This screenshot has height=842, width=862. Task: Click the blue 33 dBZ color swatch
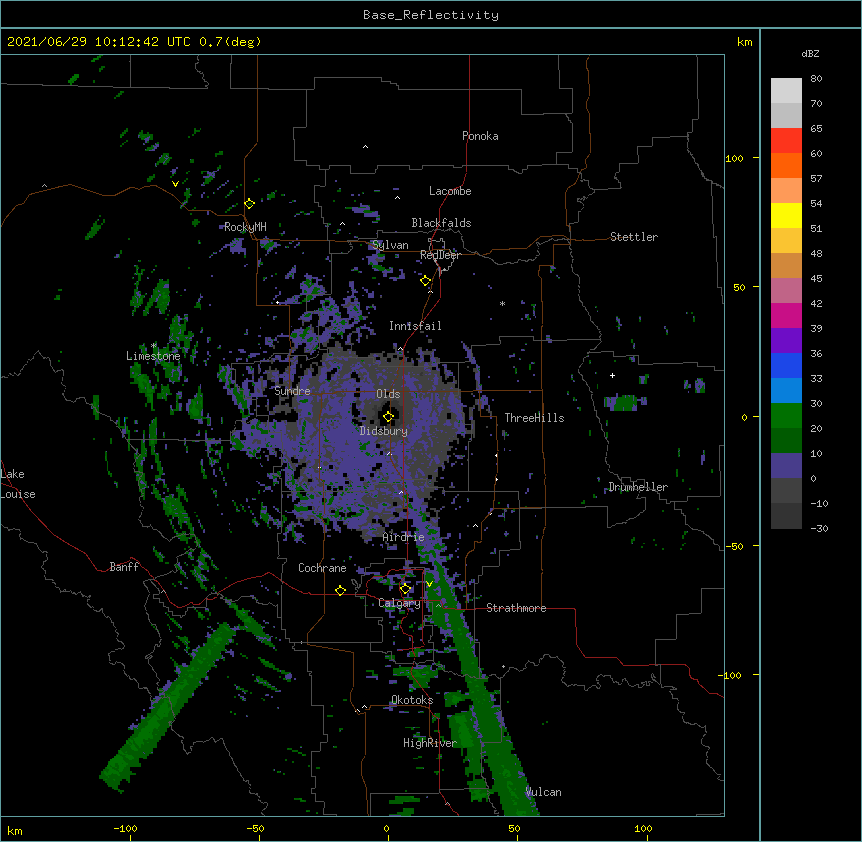coord(786,365)
